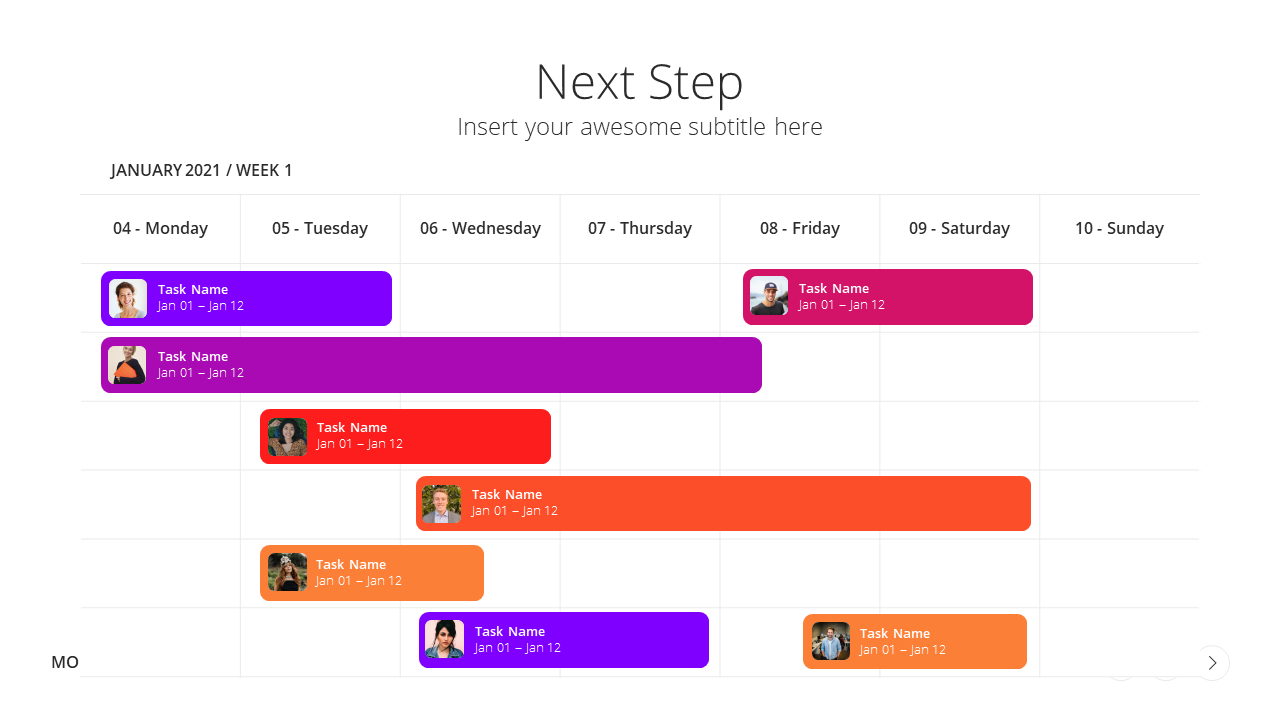The width and height of the screenshot is (1280, 720).
Task: Open the crimson Friday task bar
Action: point(888,297)
